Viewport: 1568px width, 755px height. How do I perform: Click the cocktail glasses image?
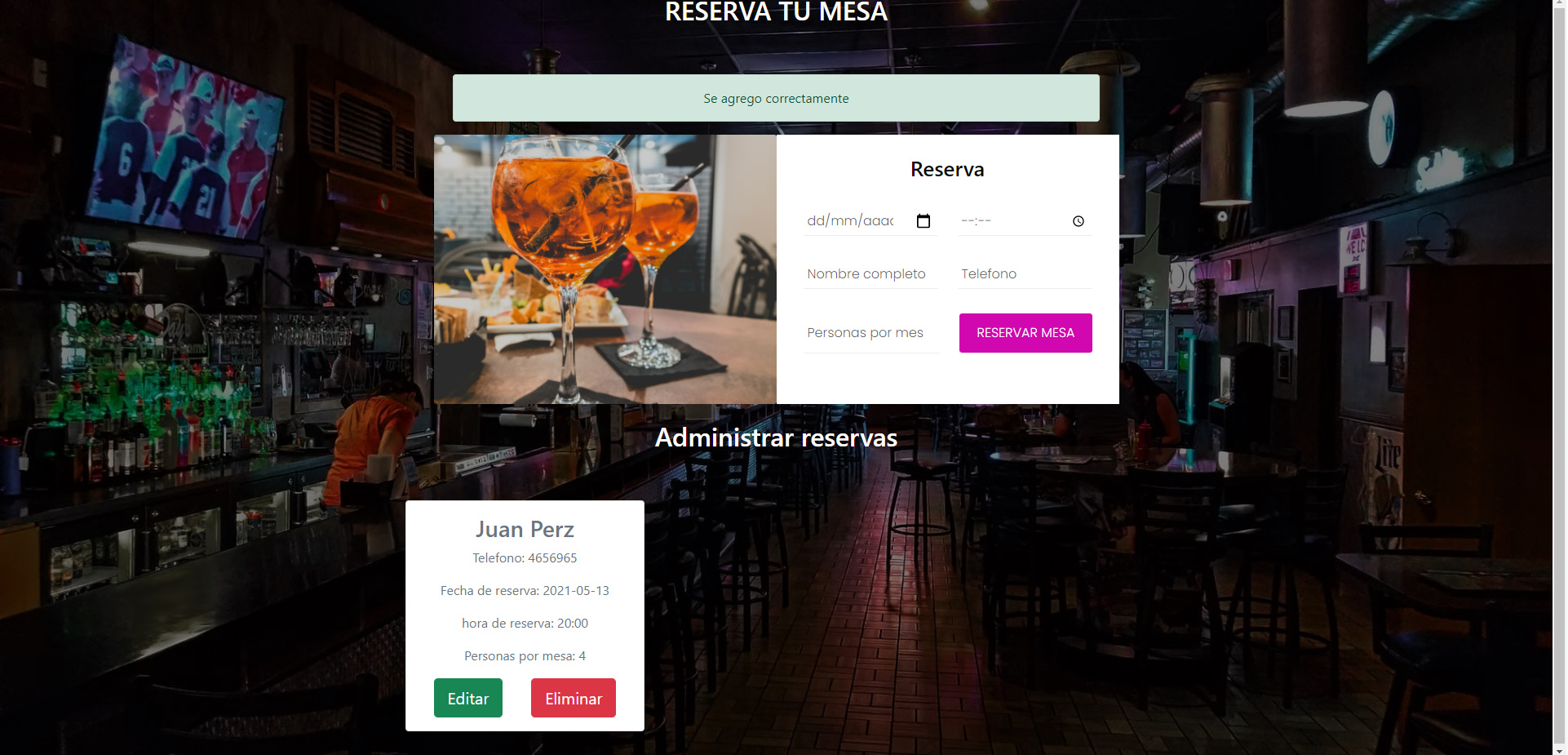(x=605, y=269)
